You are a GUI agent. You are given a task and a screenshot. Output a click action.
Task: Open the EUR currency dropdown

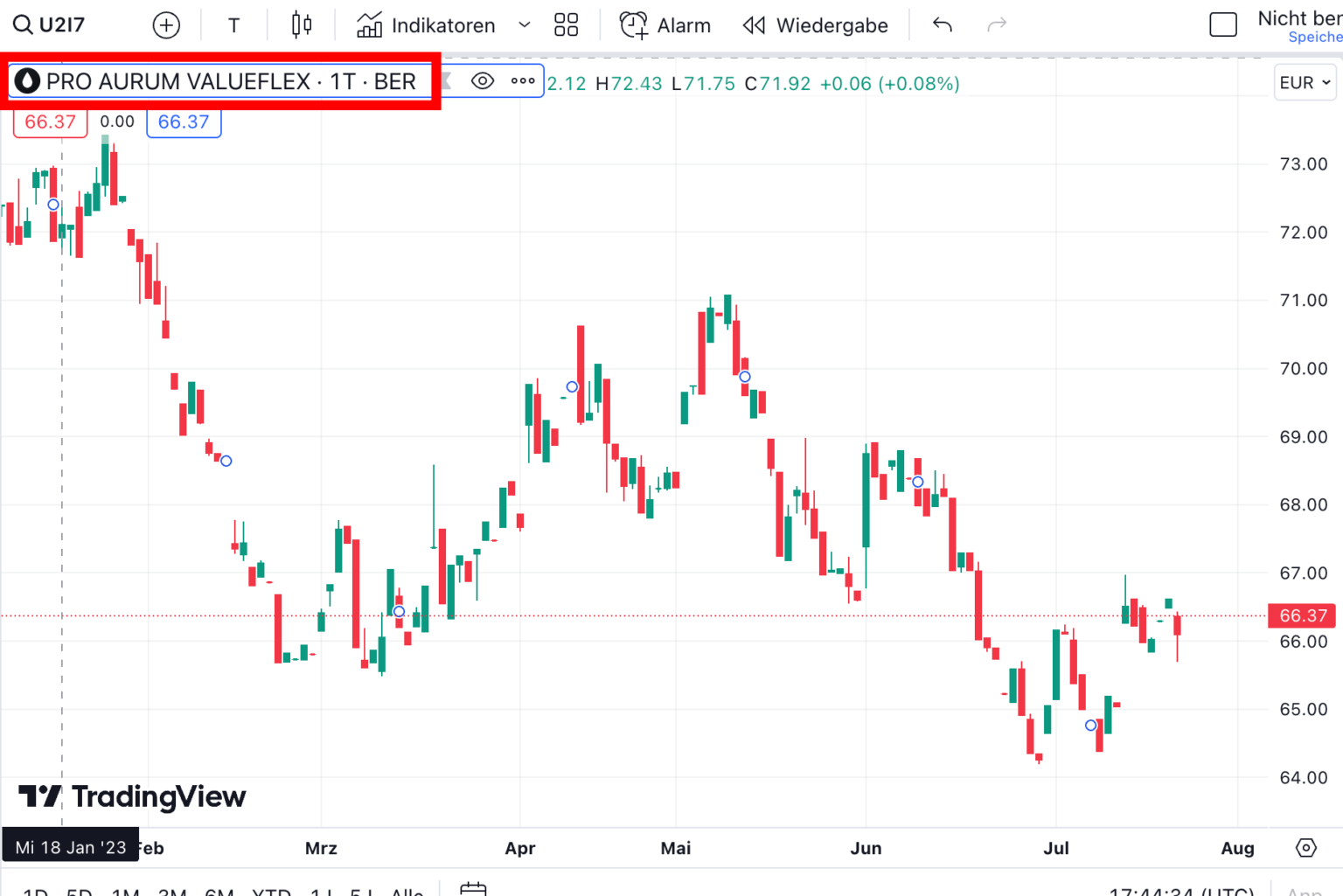click(x=1305, y=82)
